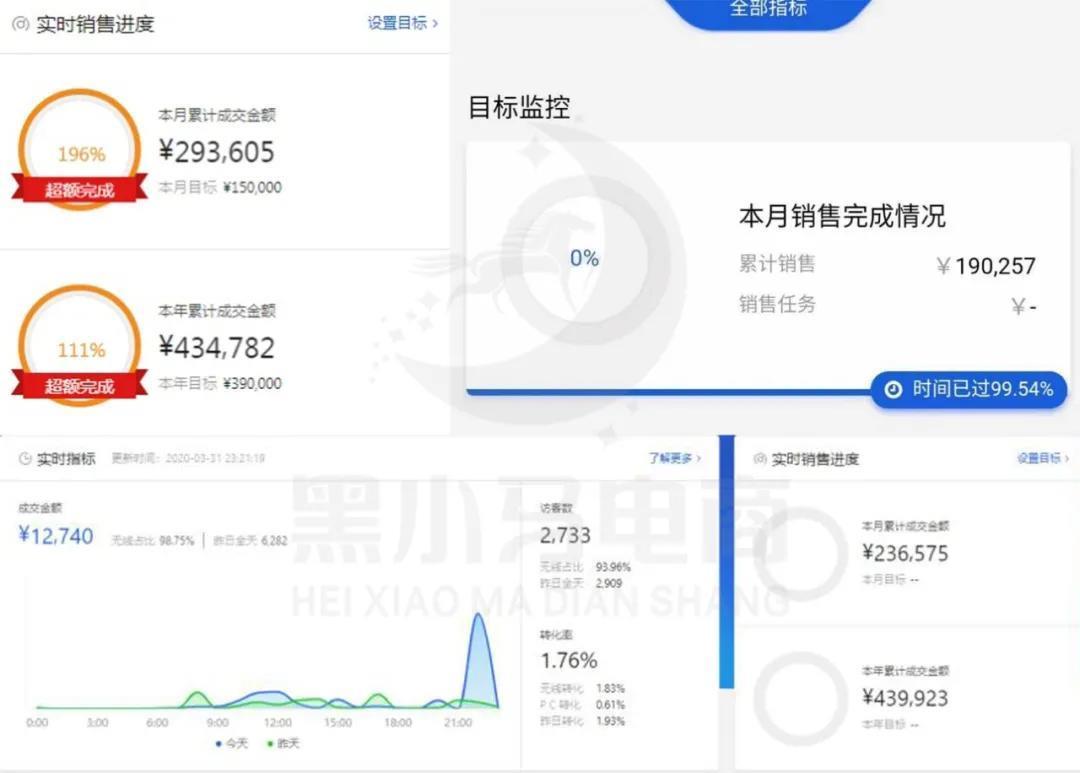Image resolution: width=1080 pixels, height=773 pixels.
Task: Toggle the 今天 series in chart legend
Action: 232,743
